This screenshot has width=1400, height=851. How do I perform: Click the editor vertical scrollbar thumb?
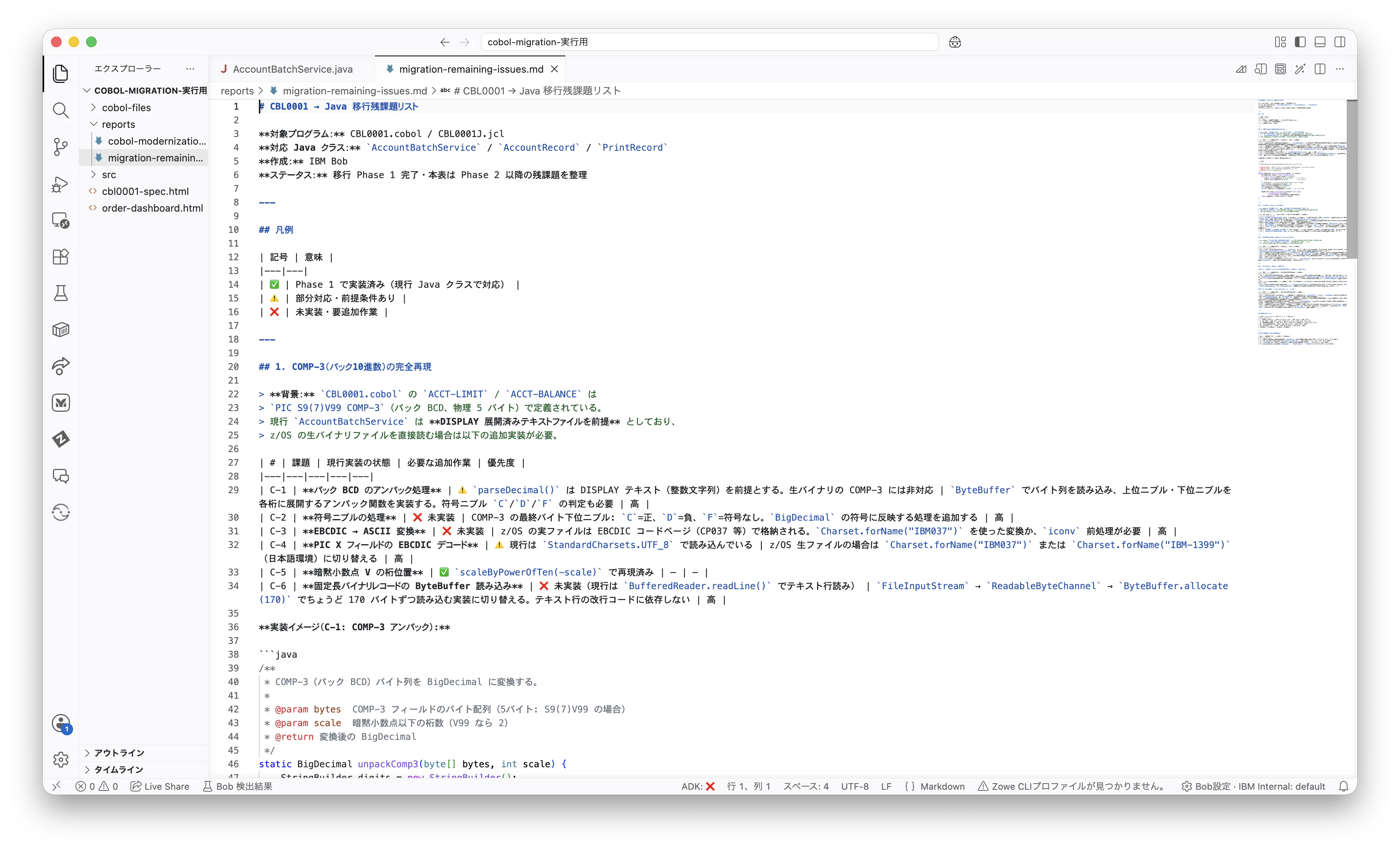[x=1352, y=179]
